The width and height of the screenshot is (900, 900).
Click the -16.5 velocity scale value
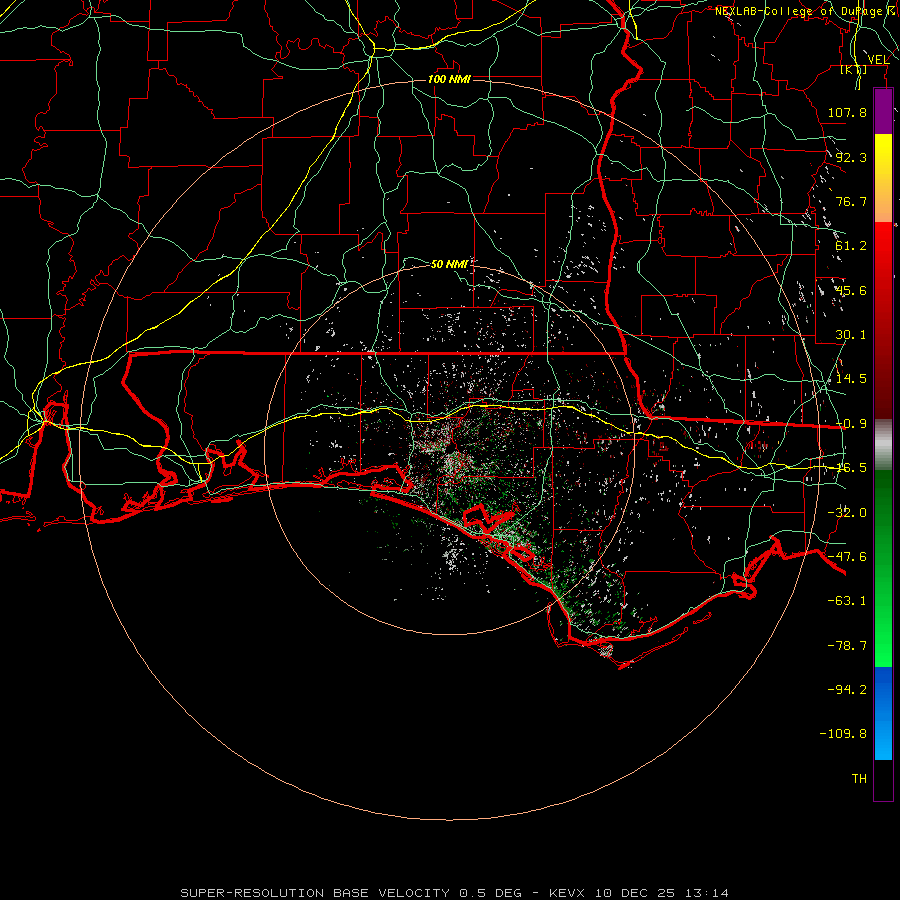point(851,468)
